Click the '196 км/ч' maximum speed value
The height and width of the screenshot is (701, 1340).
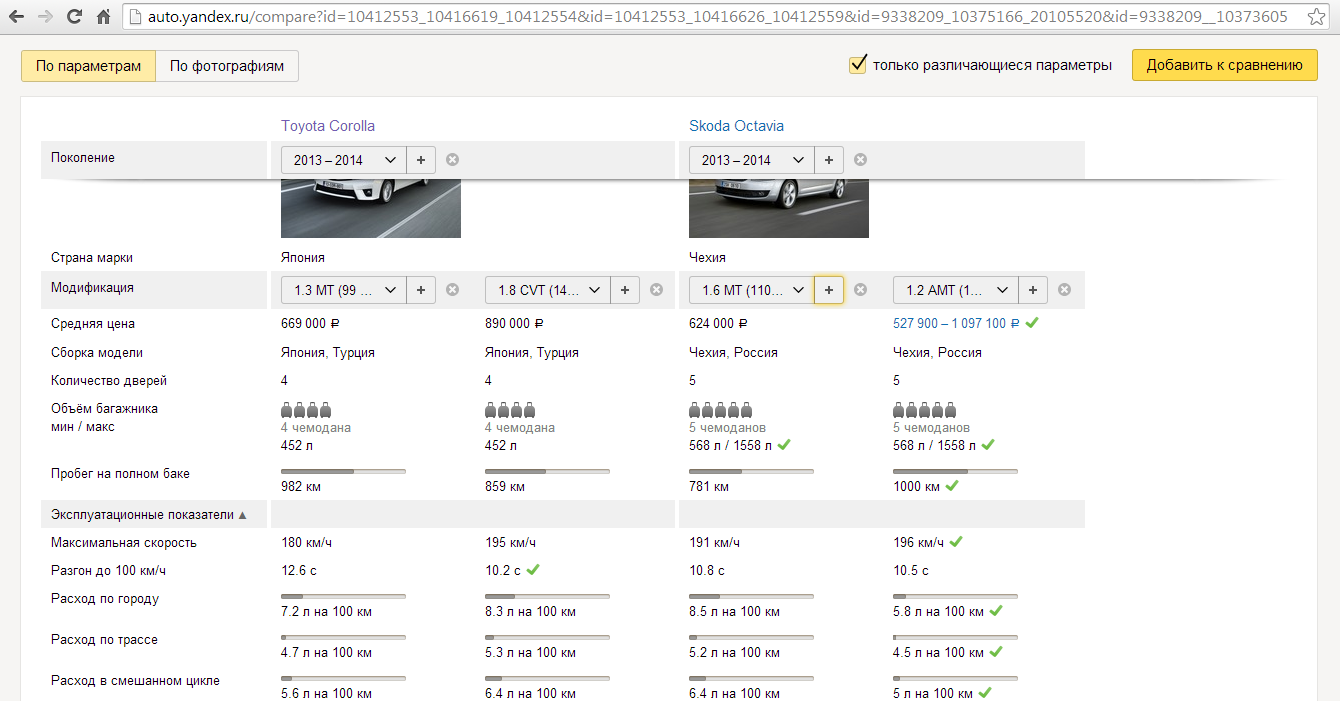[918, 543]
